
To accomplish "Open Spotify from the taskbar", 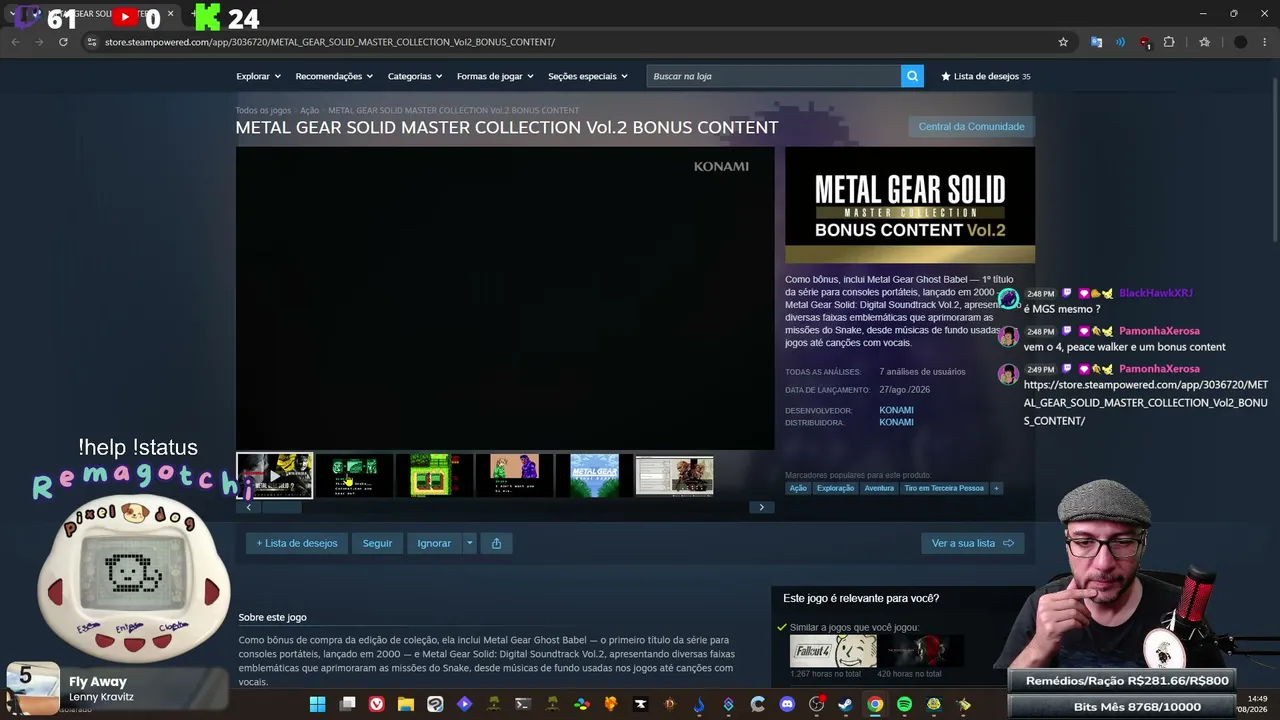I will click(x=904, y=704).
